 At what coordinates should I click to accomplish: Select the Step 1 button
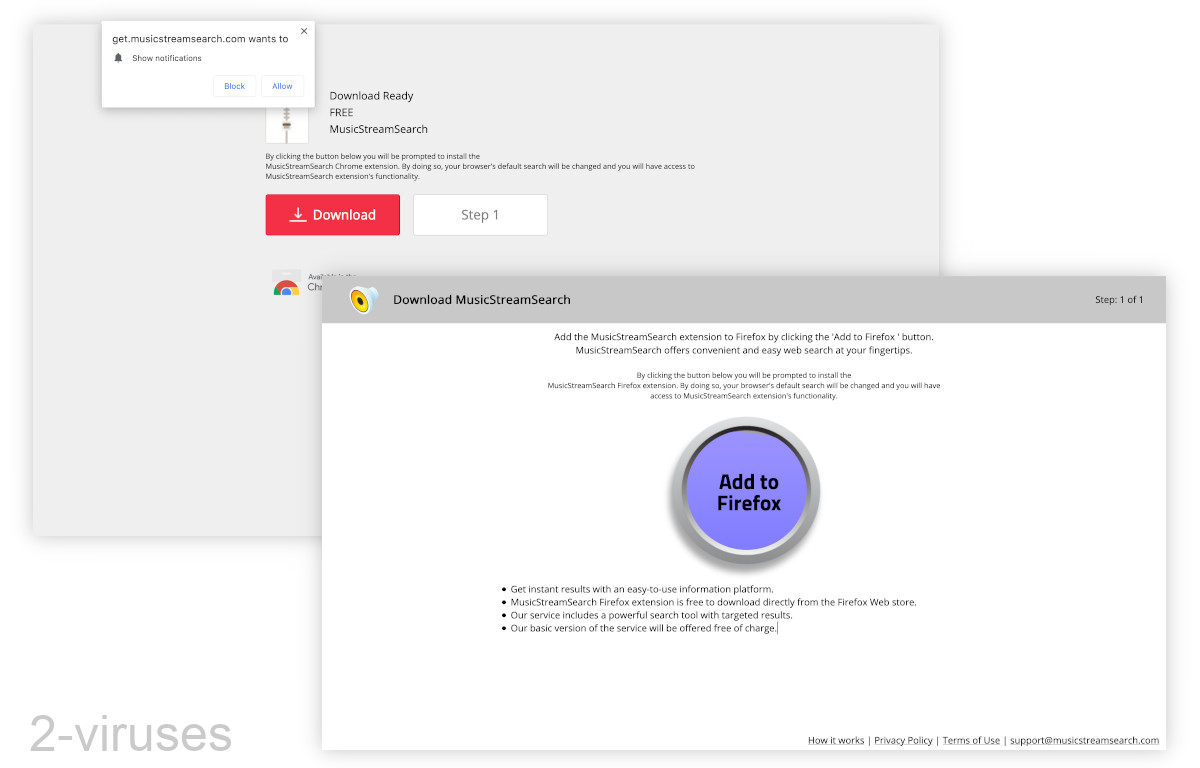point(480,214)
